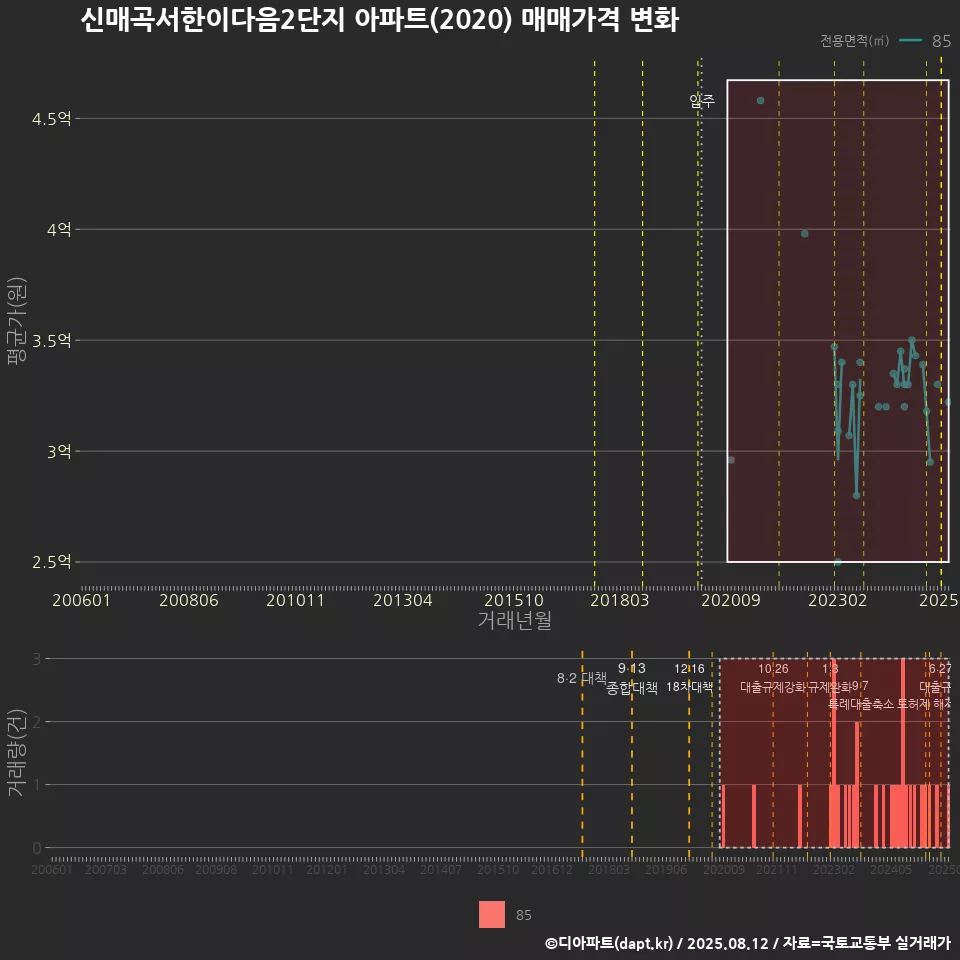Viewport: 960px width, 960px height.
Task: Click 201510 on the price chart x-axis
Action: click(514, 601)
